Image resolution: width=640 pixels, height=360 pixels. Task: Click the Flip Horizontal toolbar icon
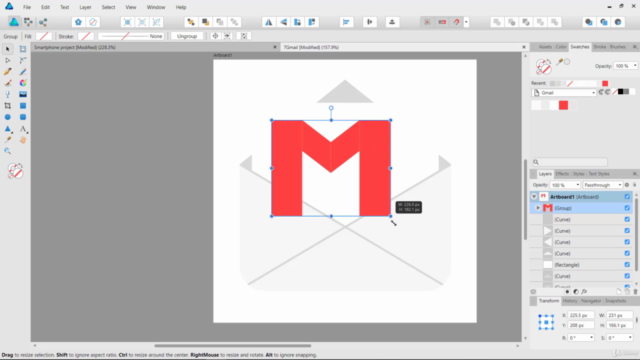pos(269,22)
